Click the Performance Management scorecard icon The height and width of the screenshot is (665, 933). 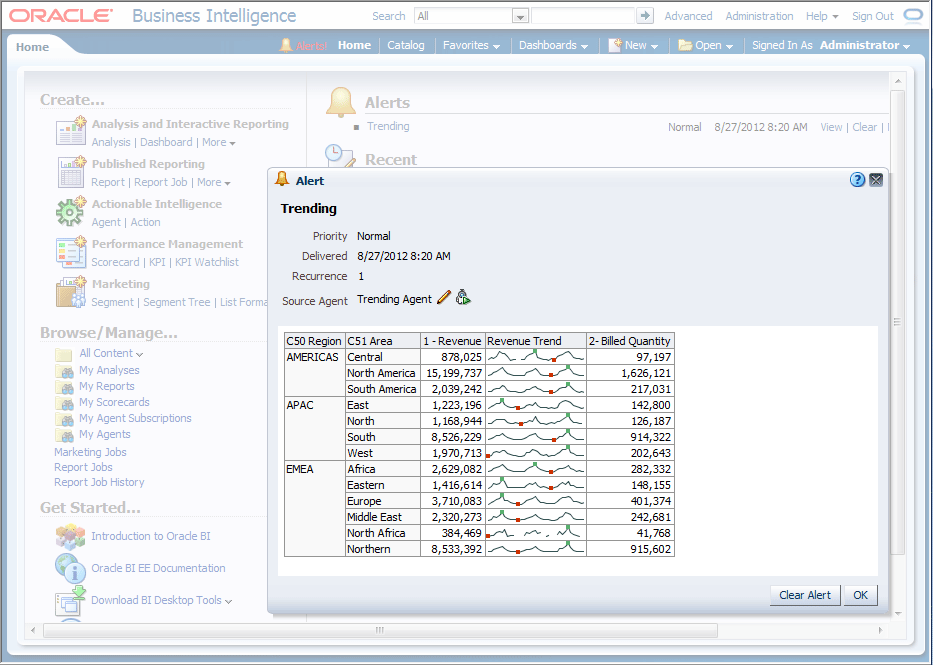coord(70,252)
